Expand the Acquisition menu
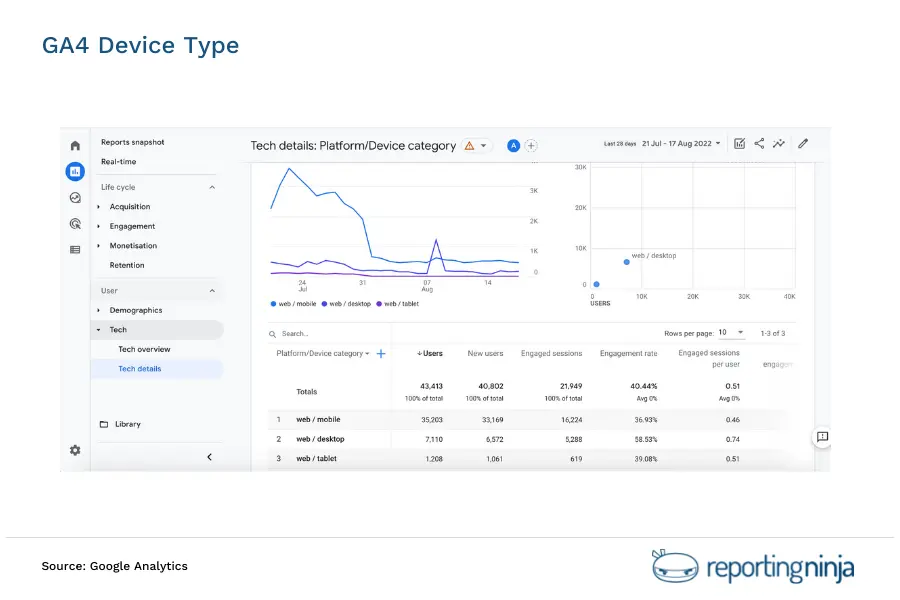Image resolution: width=900 pixels, height=600 pixels. pos(99,207)
